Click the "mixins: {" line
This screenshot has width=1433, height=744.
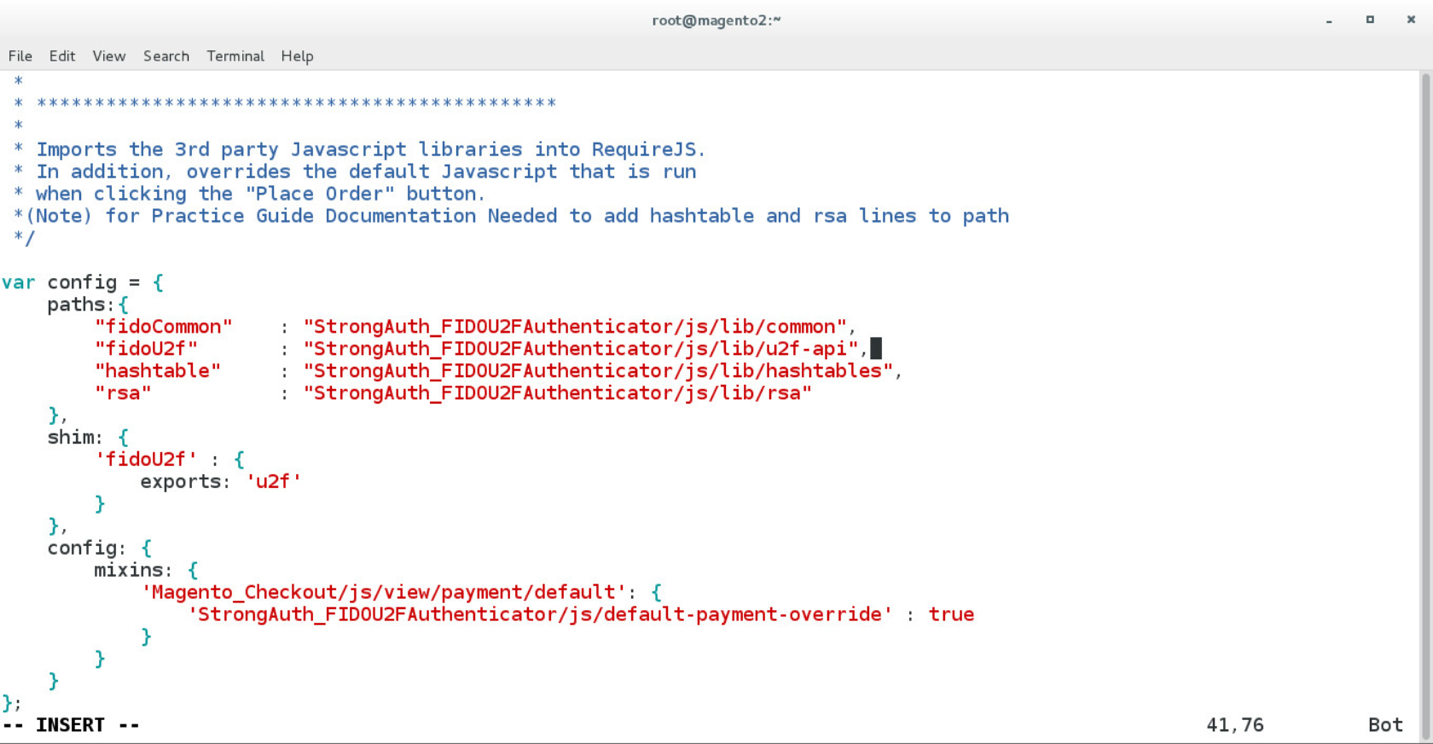[146, 570]
